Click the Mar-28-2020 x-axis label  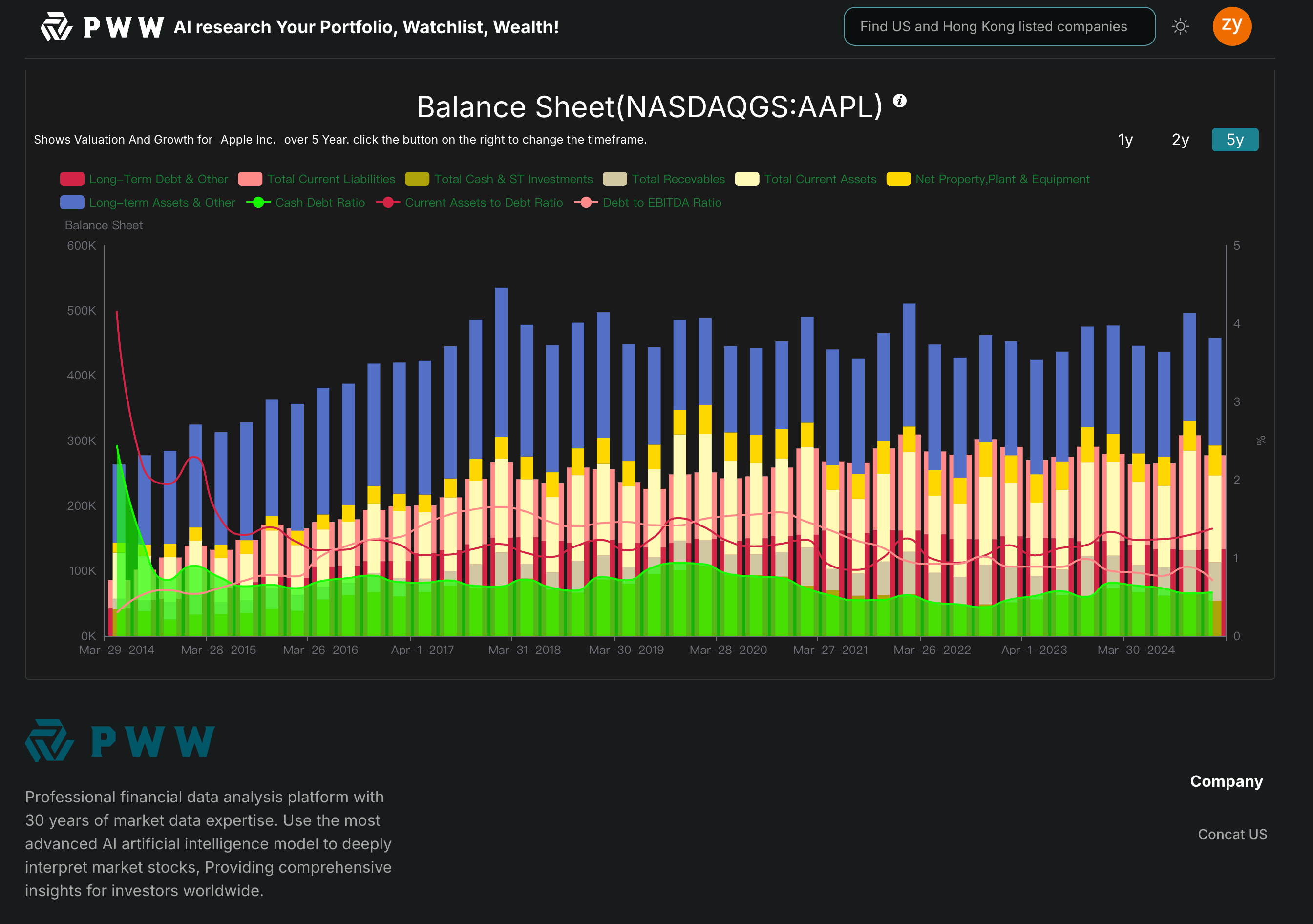728,650
